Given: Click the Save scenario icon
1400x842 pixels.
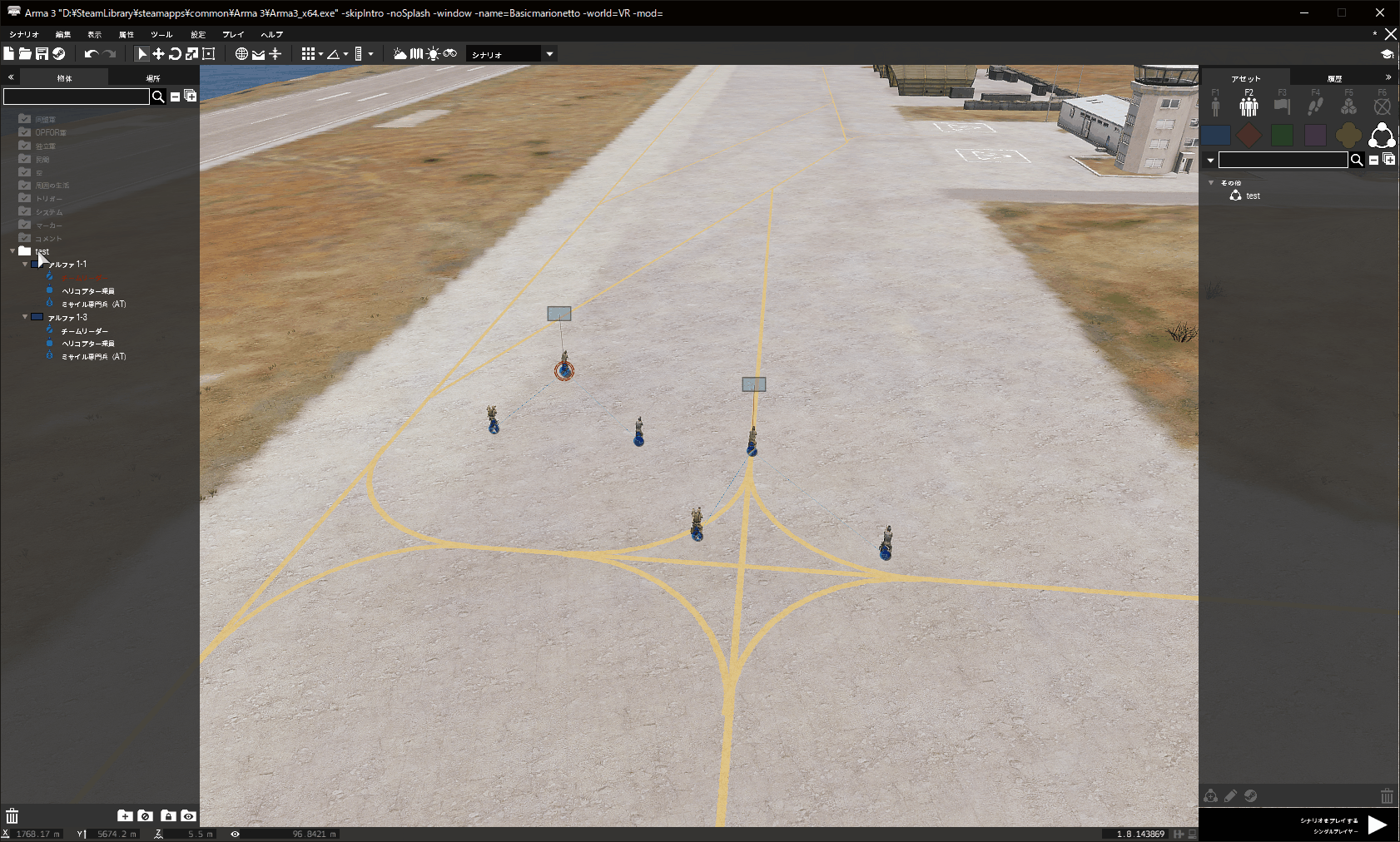Looking at the screenshot, I should (x=42, y=54).
